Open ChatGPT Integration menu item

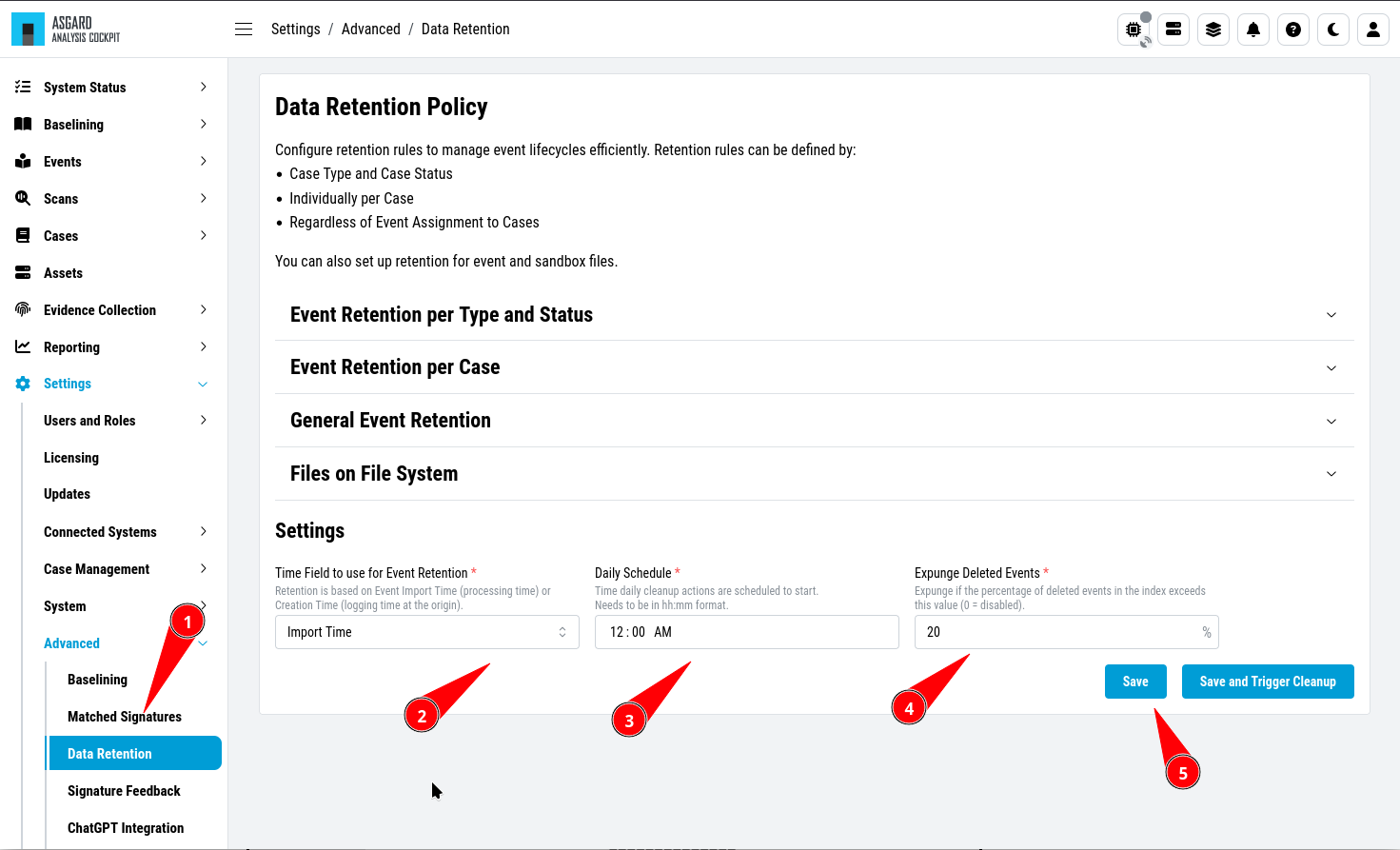pyautogui.click(x=126, y=828)
